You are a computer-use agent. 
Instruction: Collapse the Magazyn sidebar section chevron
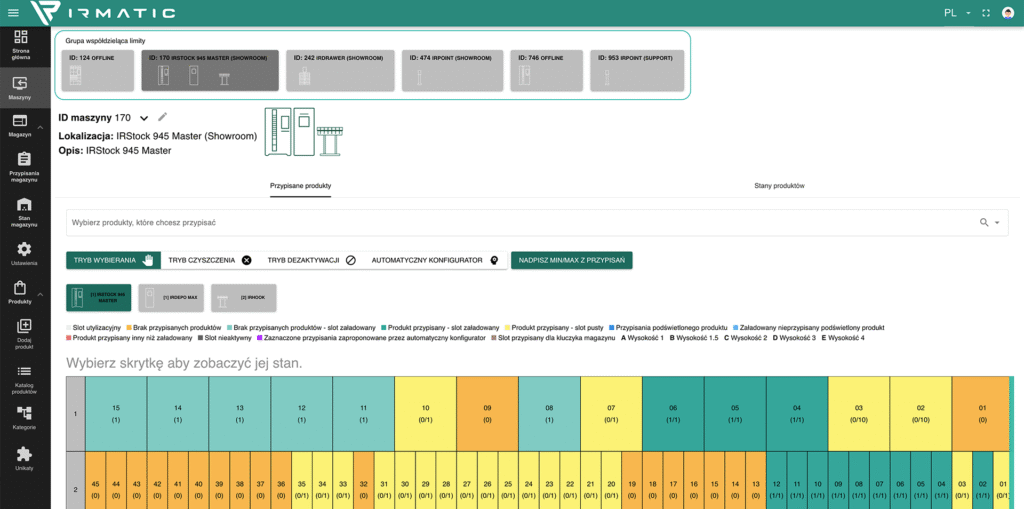point(40,127)
